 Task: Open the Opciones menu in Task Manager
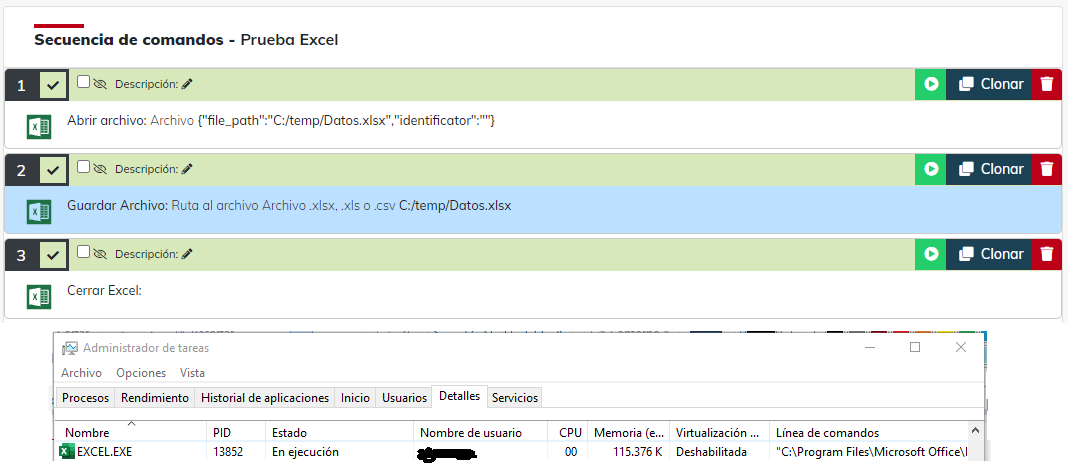pos(141,373)
